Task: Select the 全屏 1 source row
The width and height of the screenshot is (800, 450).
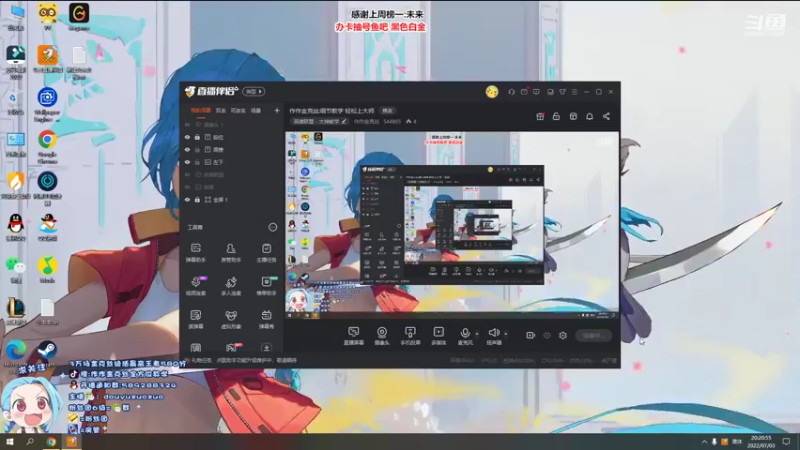Action: point(232,199)
